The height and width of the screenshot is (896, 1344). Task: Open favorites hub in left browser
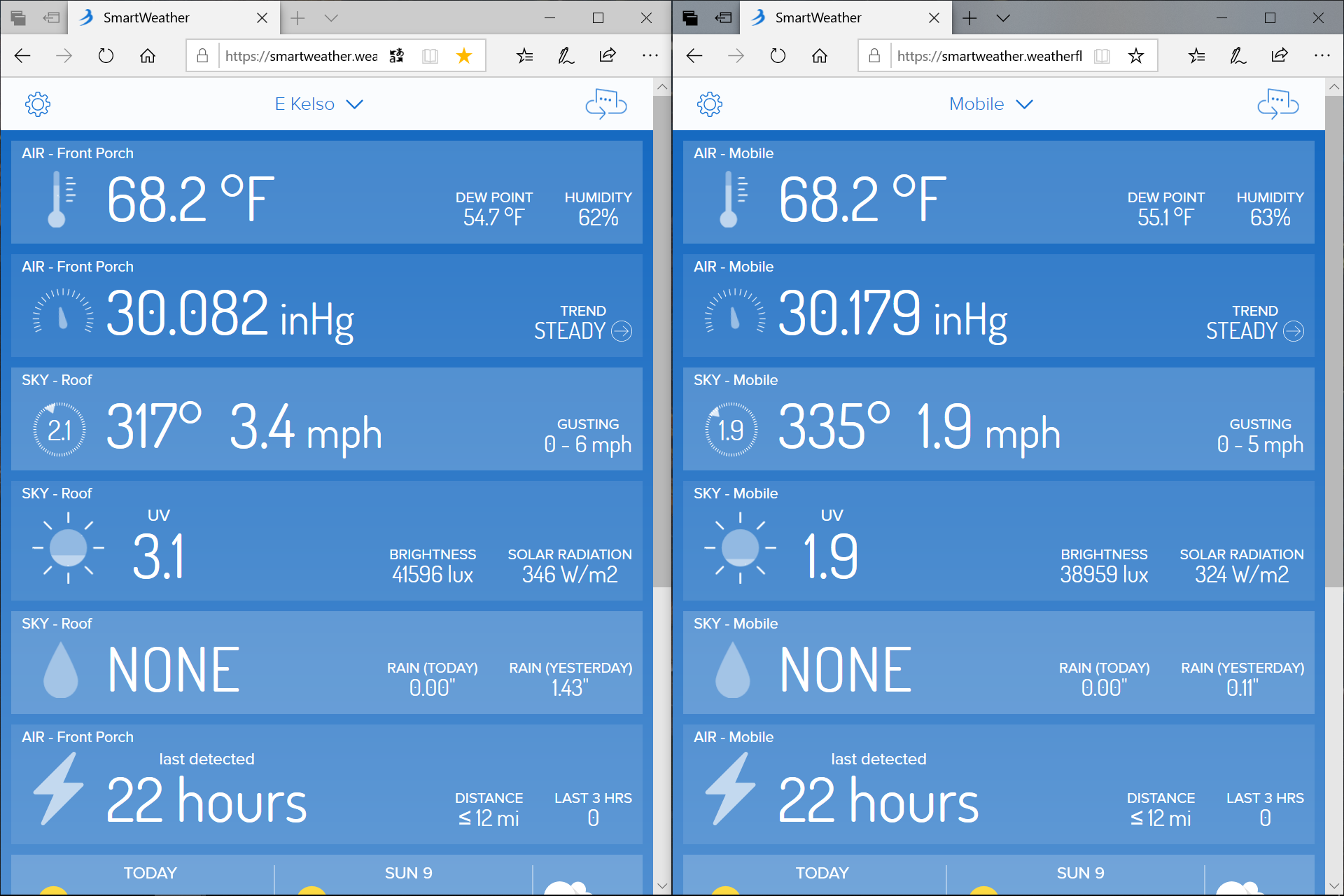(x=524, y=56)
